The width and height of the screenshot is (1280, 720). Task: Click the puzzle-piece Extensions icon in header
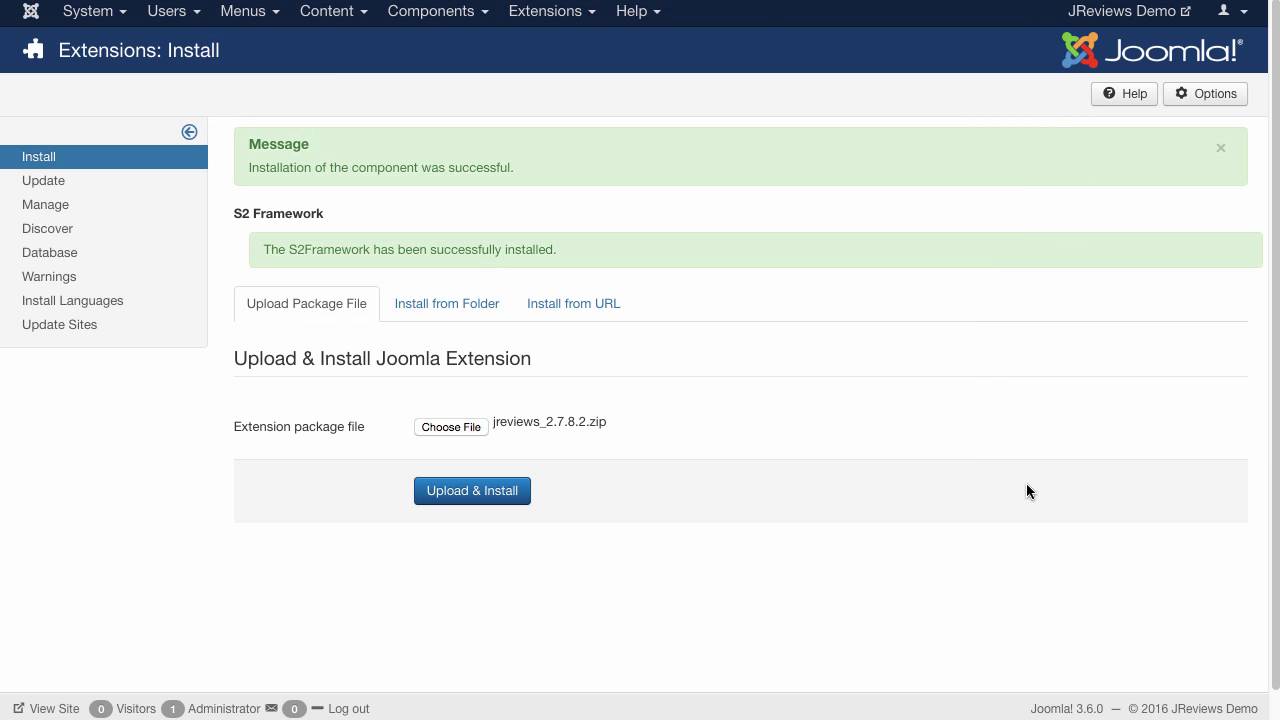click(33, 50)
